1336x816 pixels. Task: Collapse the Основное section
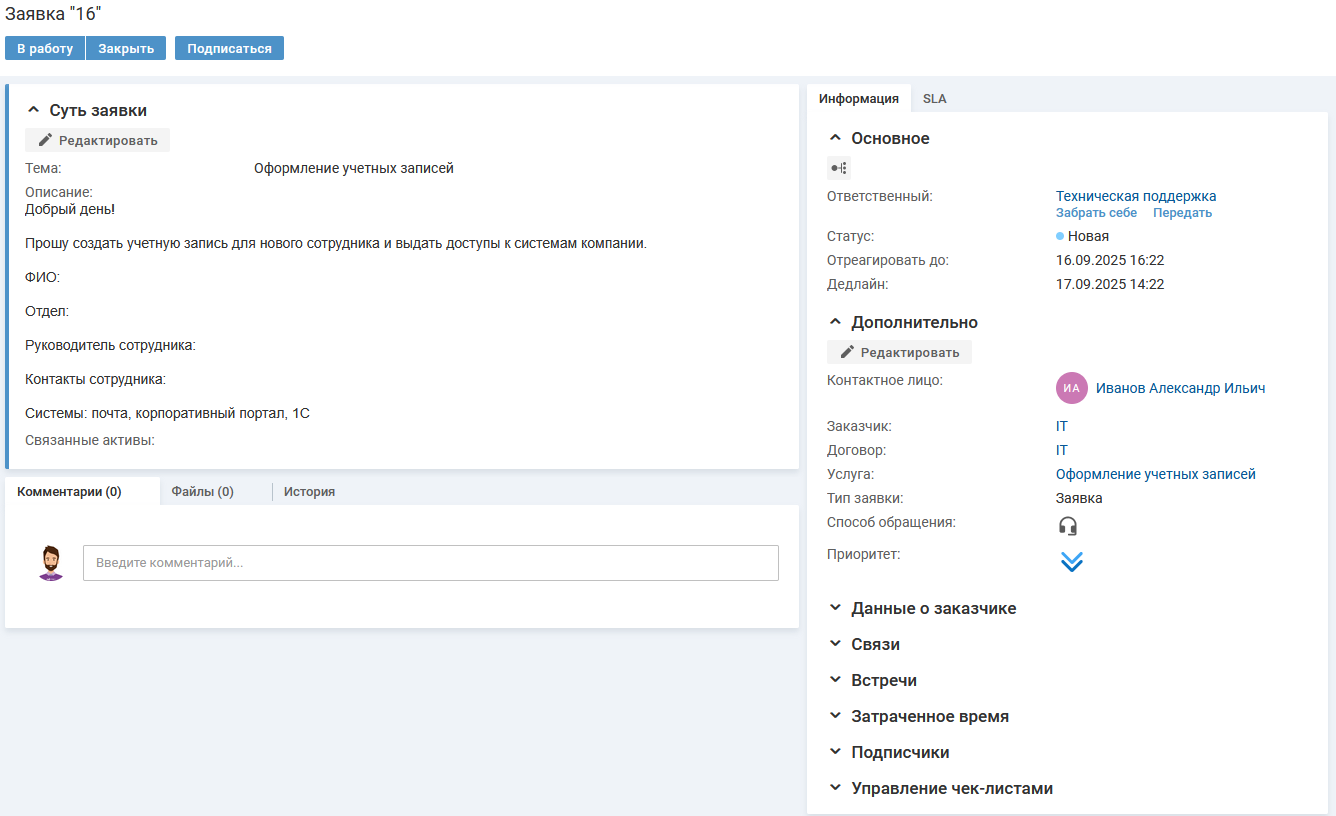coord(835,138)
